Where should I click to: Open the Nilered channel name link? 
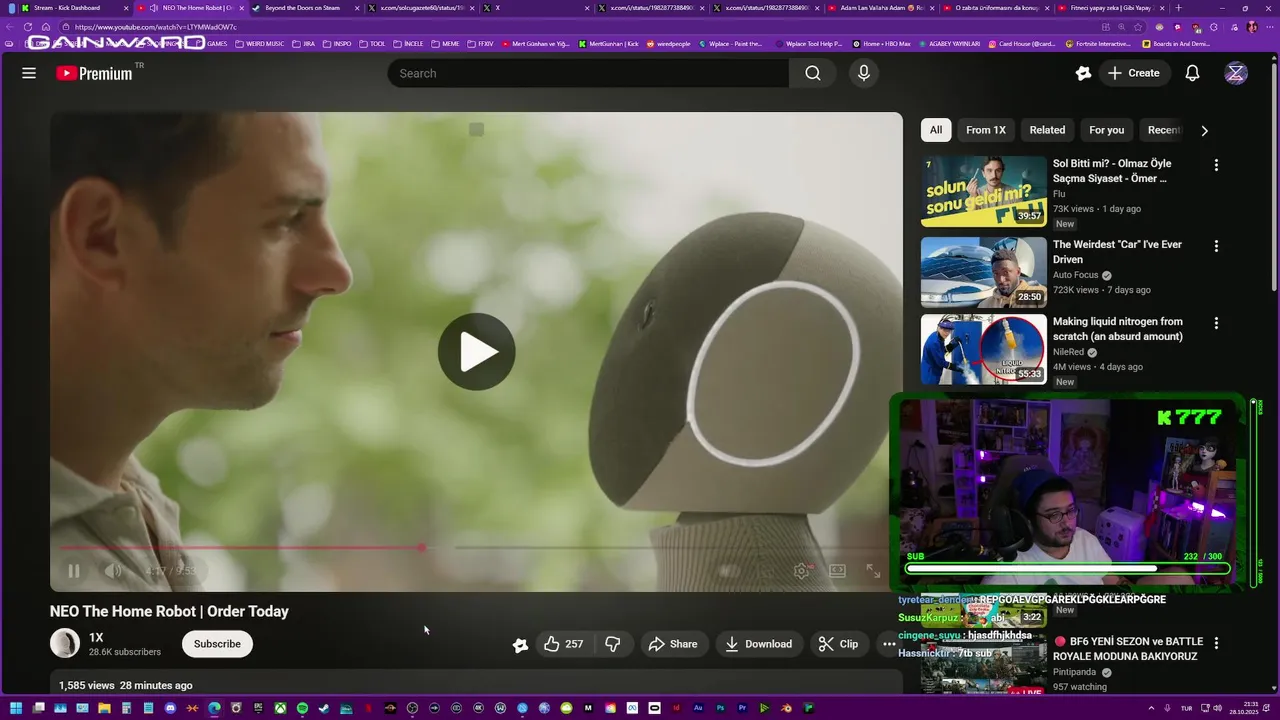click(x=1068, y=352)
